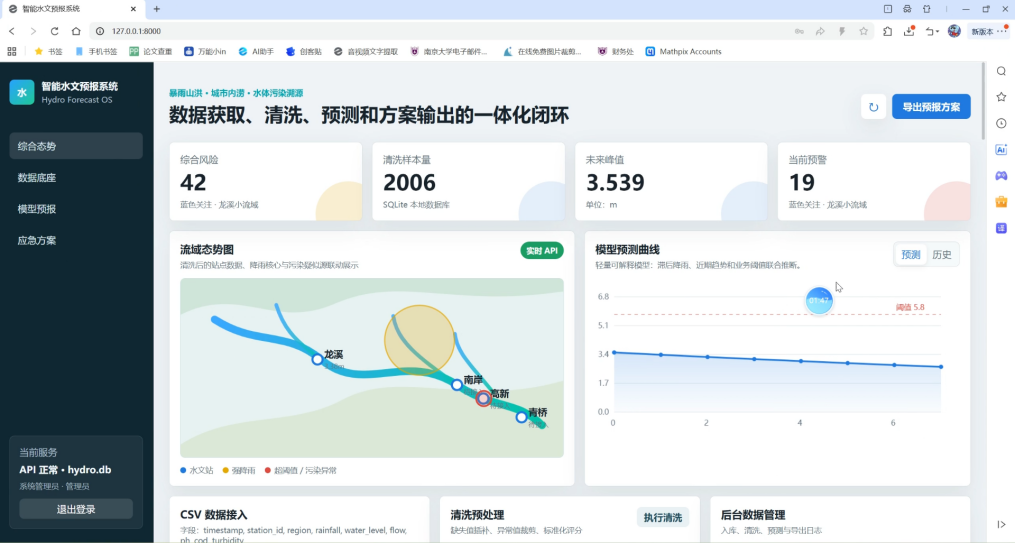Viewport: 1015px width, 543px height.
Task: Click 退出登录 button
Action: 76,509
